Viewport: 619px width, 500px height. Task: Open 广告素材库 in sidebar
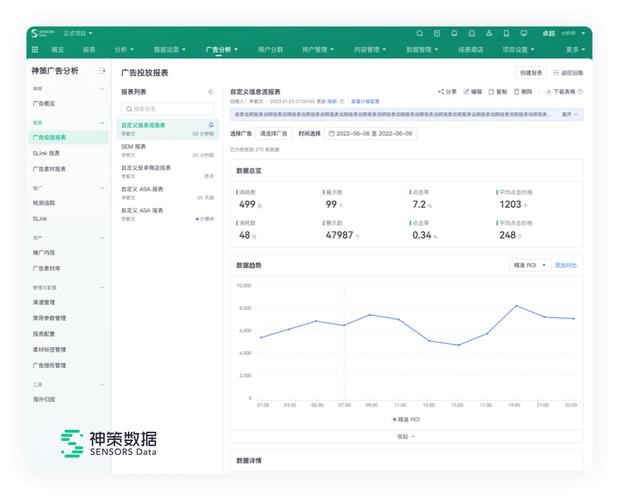47,268
